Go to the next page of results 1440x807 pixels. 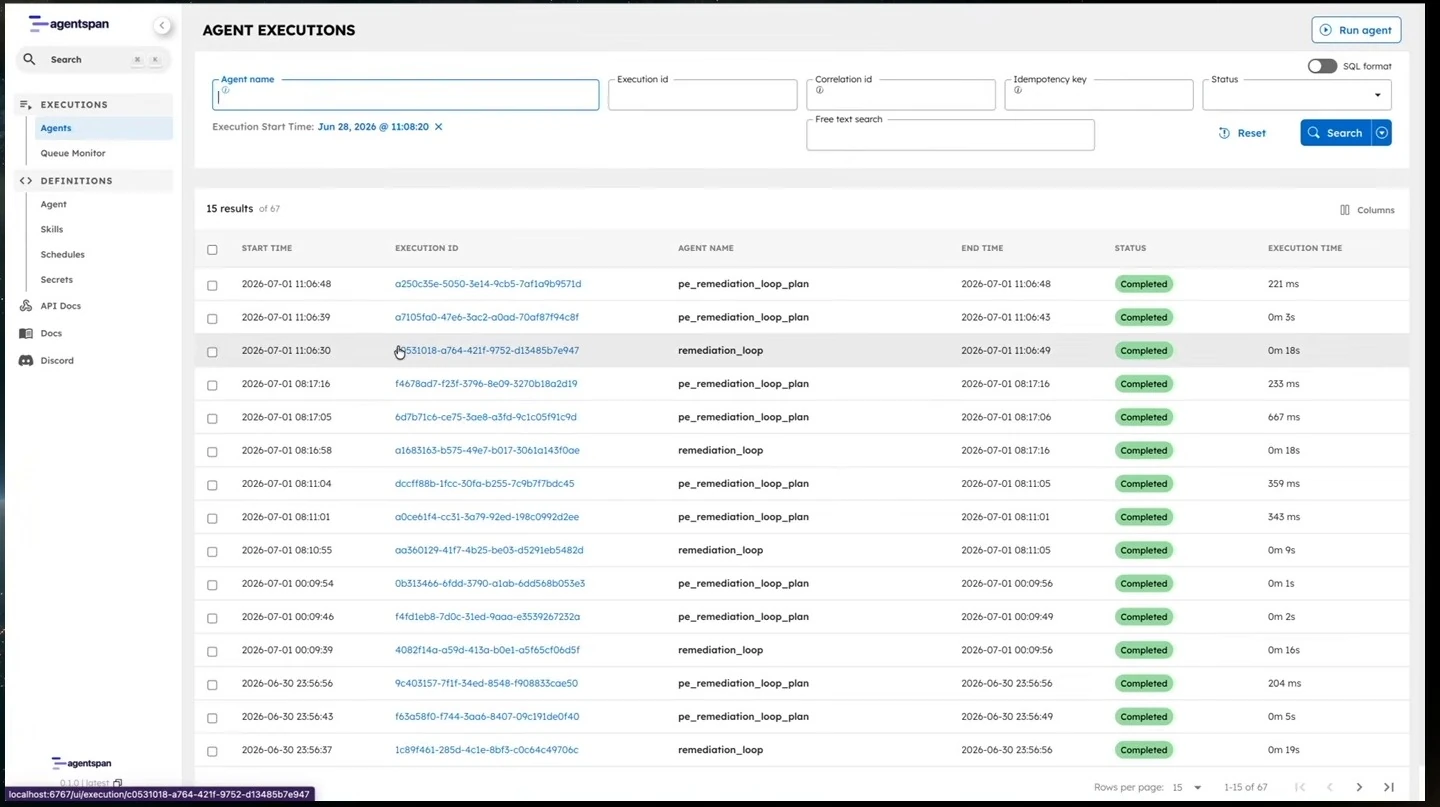(1359, 787)
